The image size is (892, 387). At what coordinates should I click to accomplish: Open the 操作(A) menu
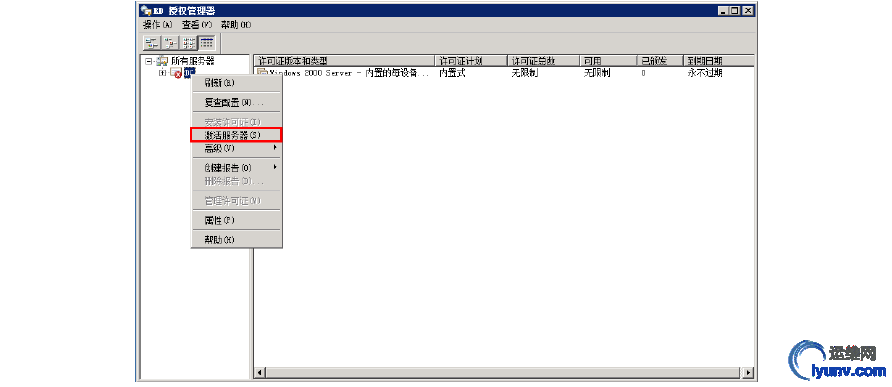point(158,25)
